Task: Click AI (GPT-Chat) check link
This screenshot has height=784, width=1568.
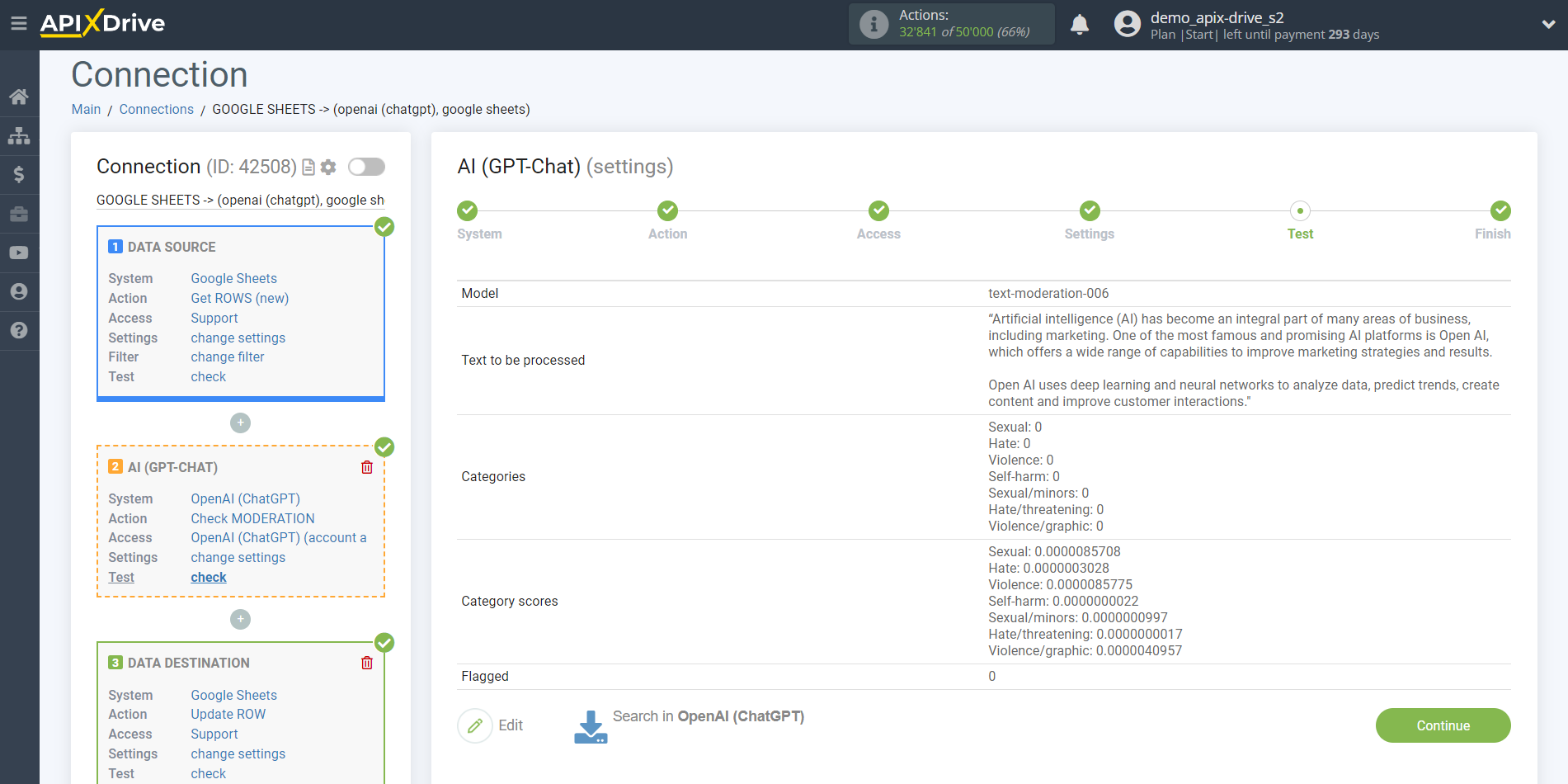Action: pos(208,577)
